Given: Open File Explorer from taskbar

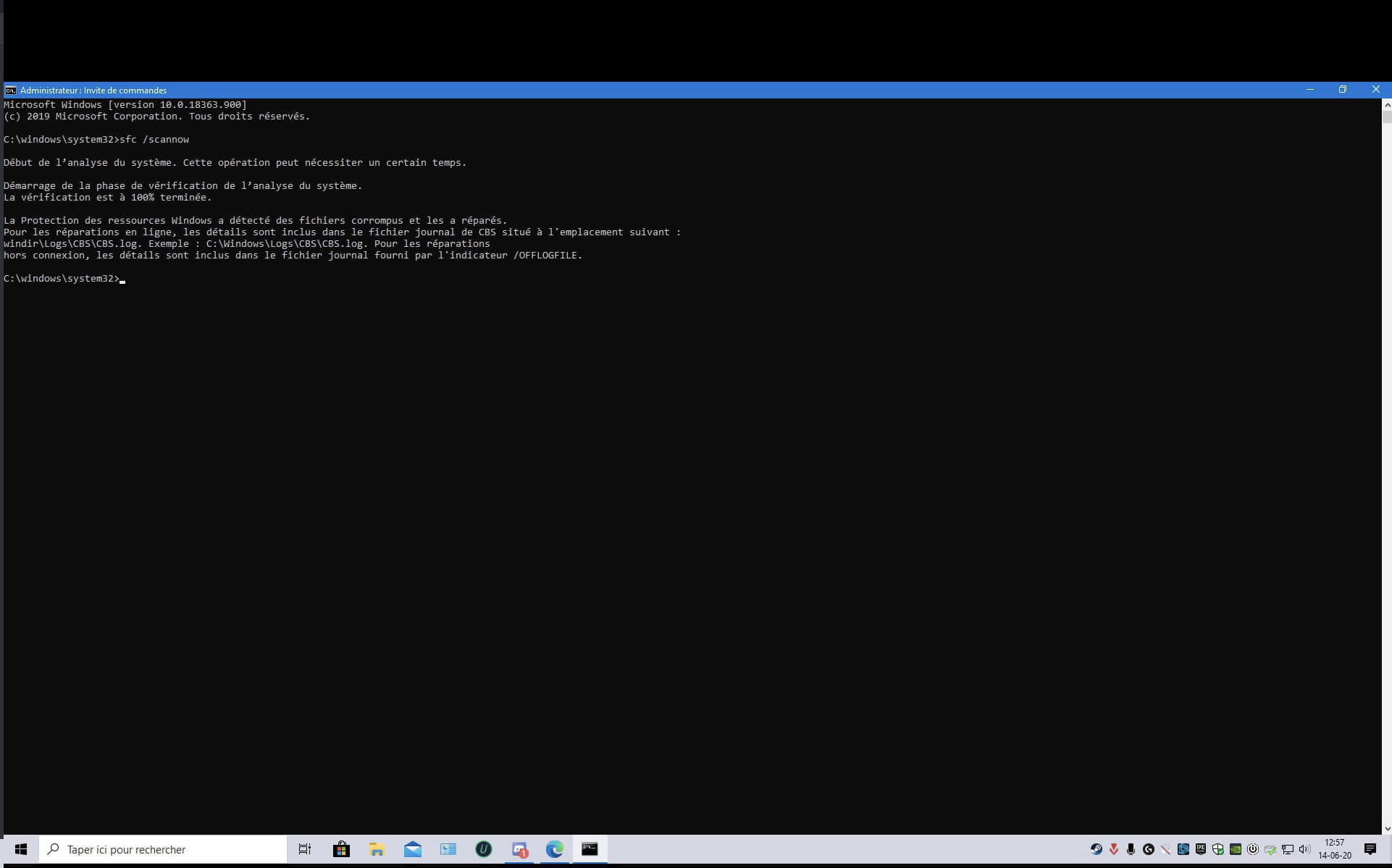Looking at the screenshot, I should pyautogui.click(x=377, y=849).
